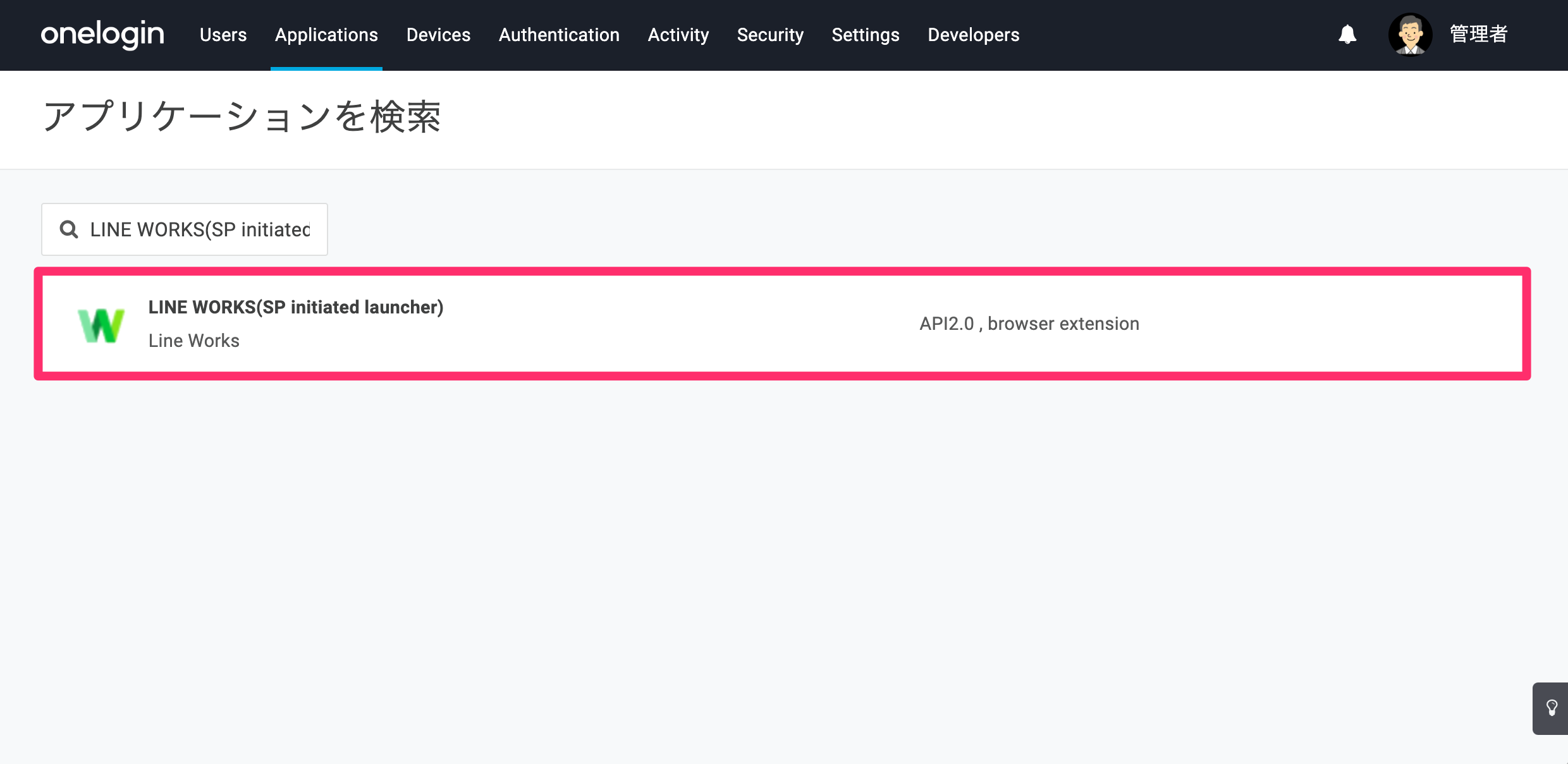Open the lightbulb help widget
The width and height of the screenshot is (1568, 764).
[1552, 708]
